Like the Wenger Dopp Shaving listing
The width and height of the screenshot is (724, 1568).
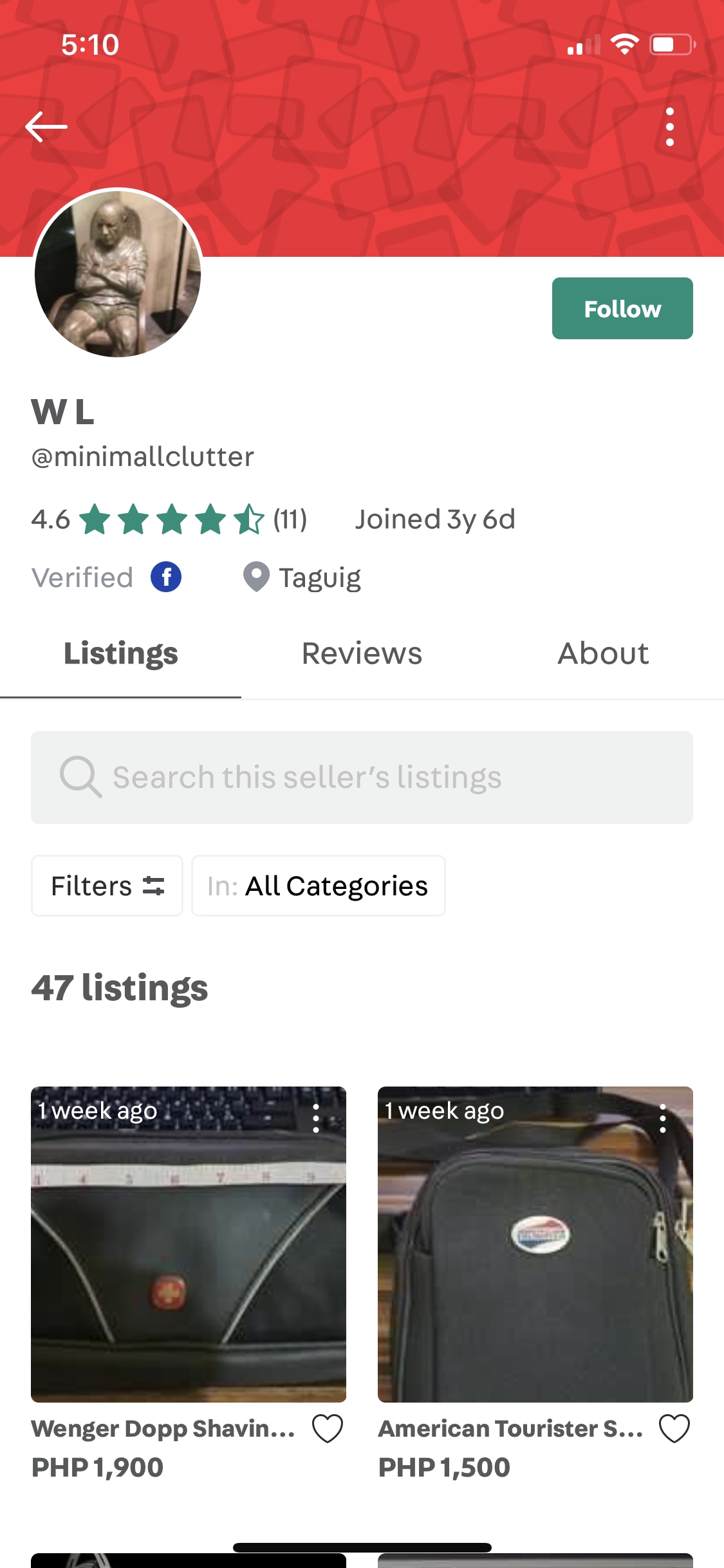(x=328, y=1429)
